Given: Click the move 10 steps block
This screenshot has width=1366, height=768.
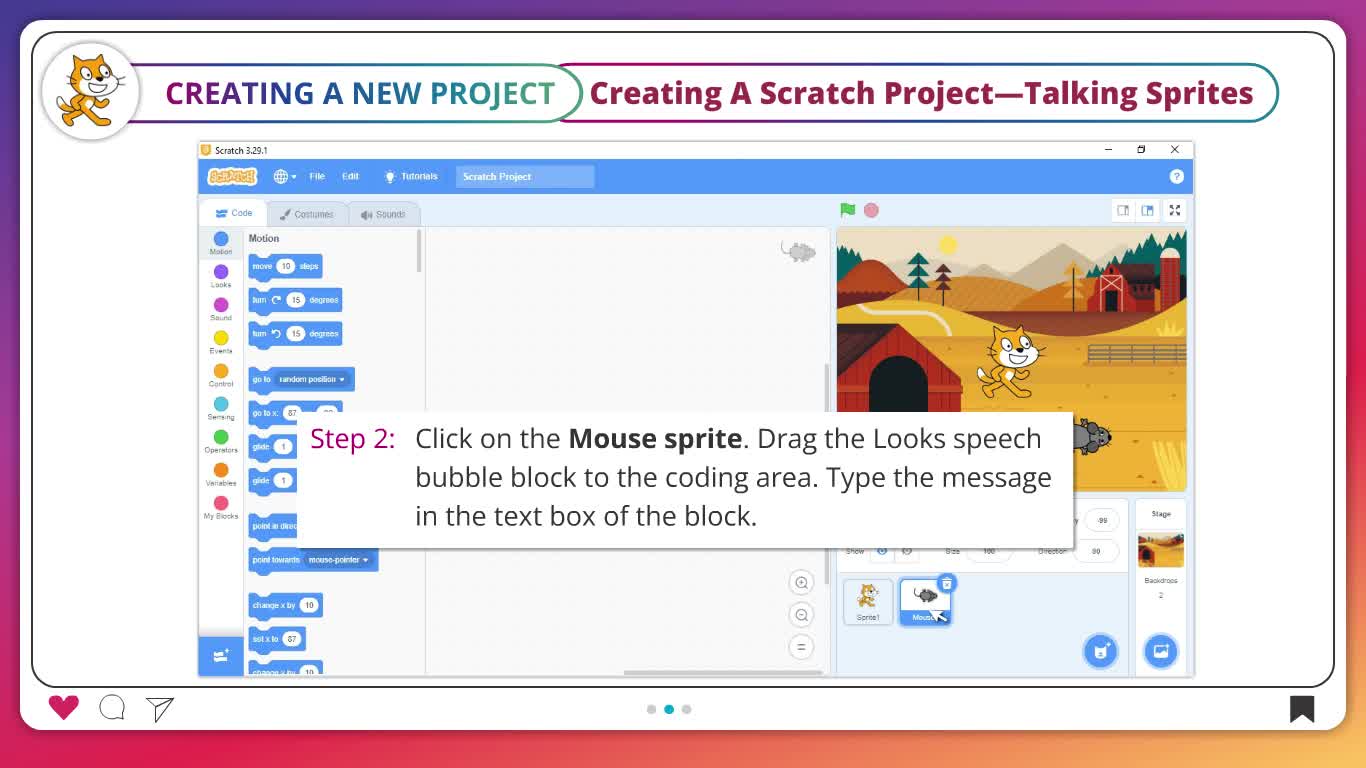Looking at the screenshot, I should 285,267.
